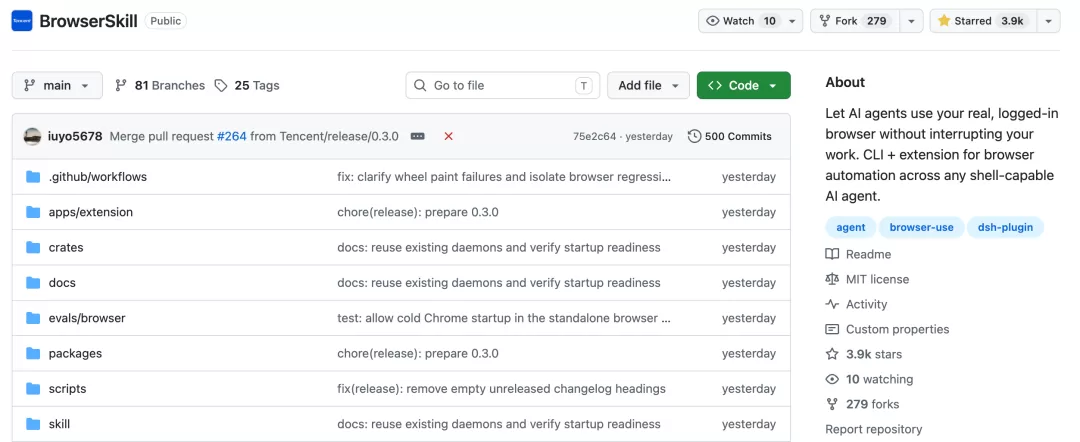1080x442 pixels.
Task: Open the scripts folder
Action: pyautogui.click(x=68, y=389)
